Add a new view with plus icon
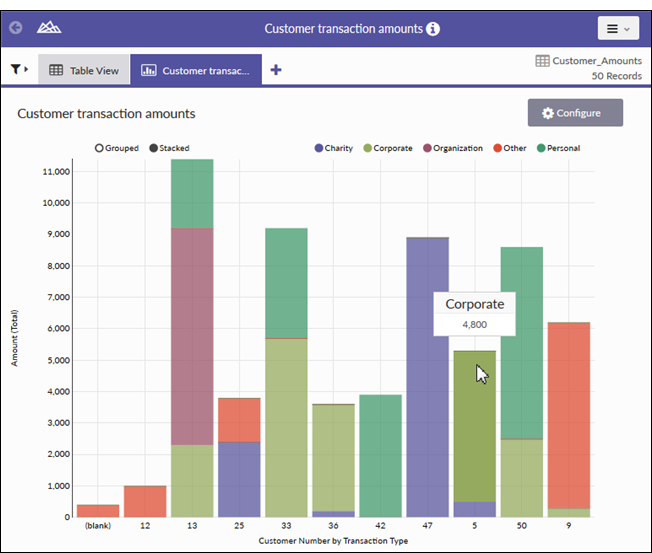The width and height of the screenshot is (652, 553). click(x=276, y=70)
